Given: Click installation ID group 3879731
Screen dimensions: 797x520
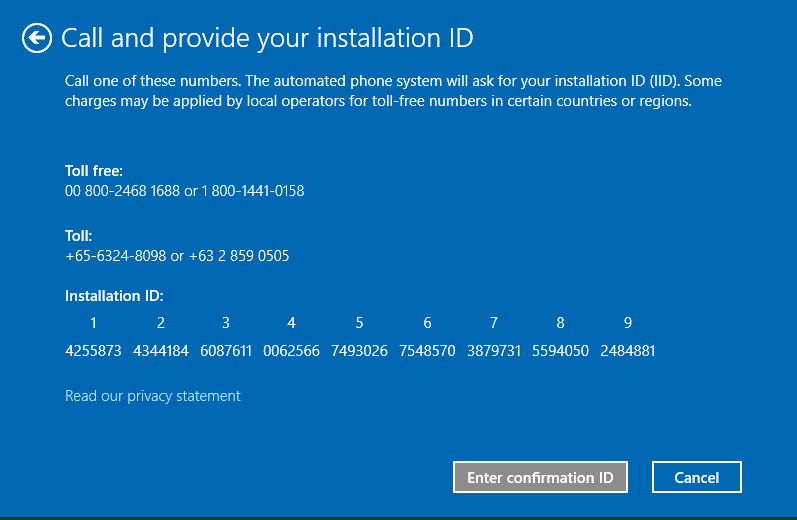Looking at the screenshot, I should coord(494,351).
